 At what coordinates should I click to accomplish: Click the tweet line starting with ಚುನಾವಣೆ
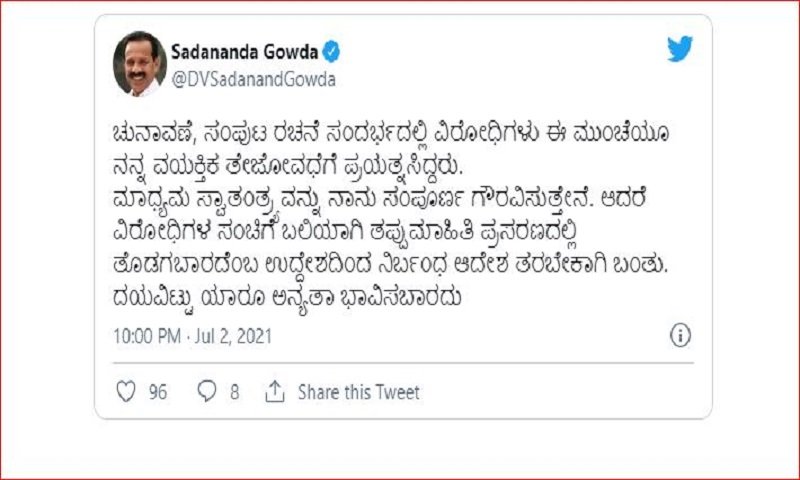(x=390, y=135)
